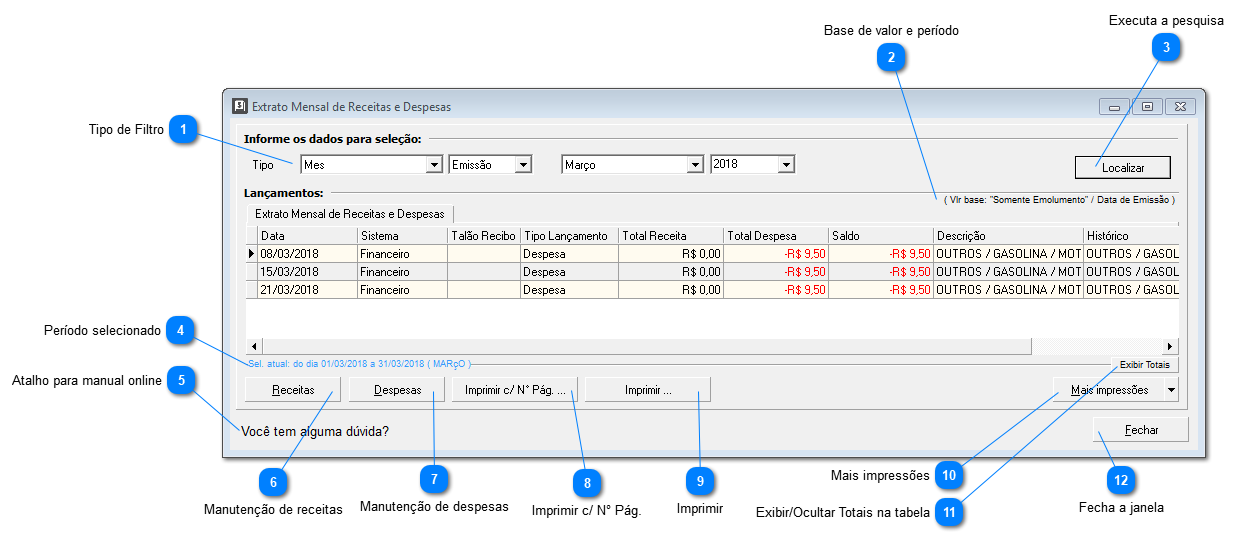Click the Talão Recibo column header
The width and height of the screenshot is (1240, 537).
[x=484, y=236]
